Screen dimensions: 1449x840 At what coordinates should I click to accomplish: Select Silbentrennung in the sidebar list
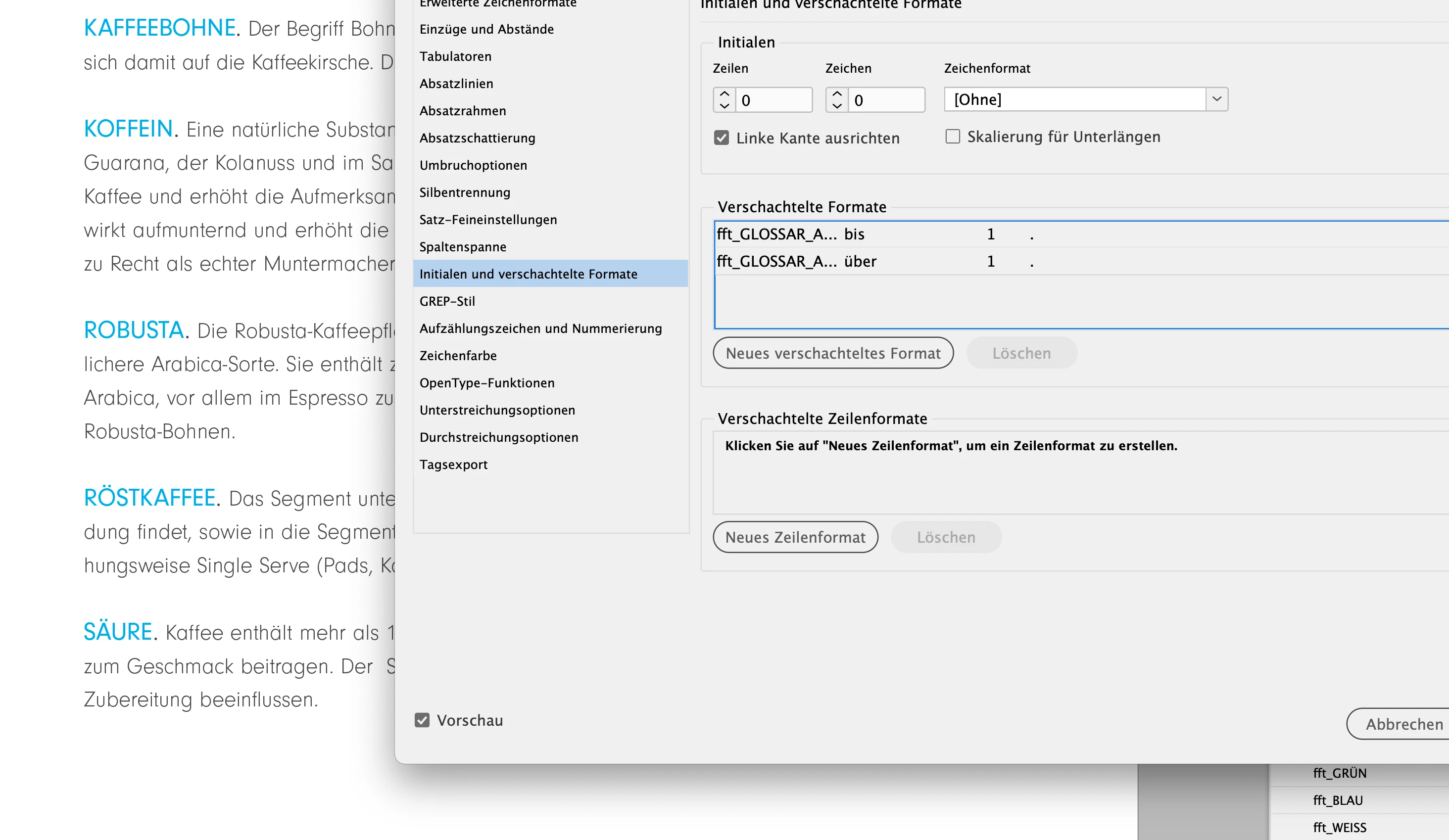(465, 192)
